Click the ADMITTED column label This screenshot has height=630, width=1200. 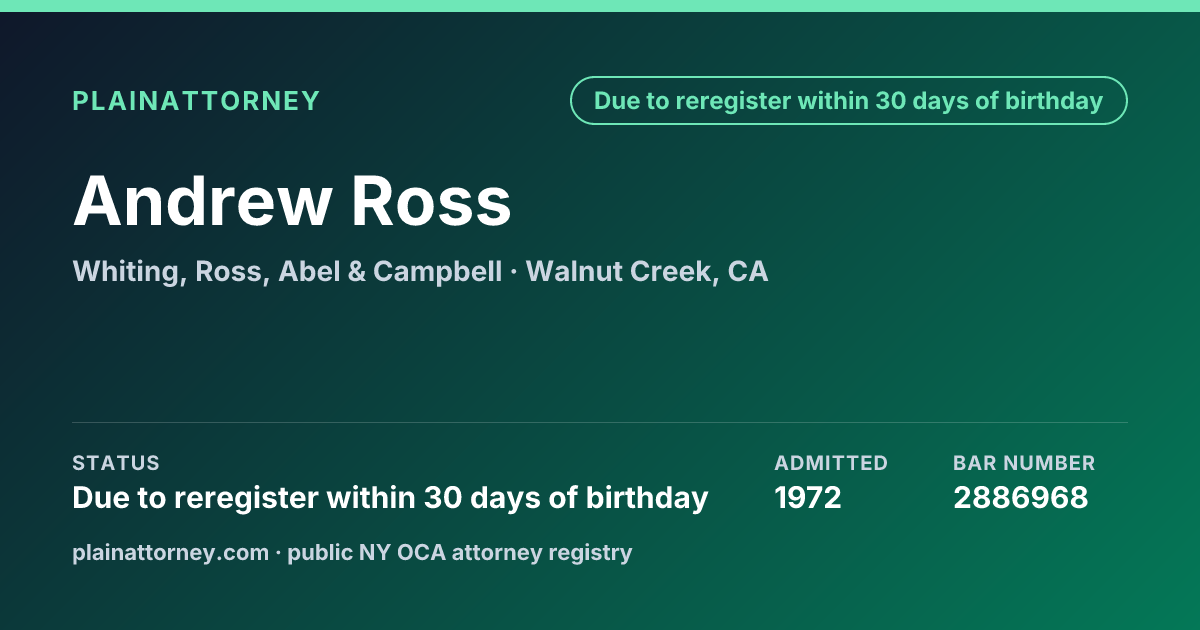[x=831, y=463]
